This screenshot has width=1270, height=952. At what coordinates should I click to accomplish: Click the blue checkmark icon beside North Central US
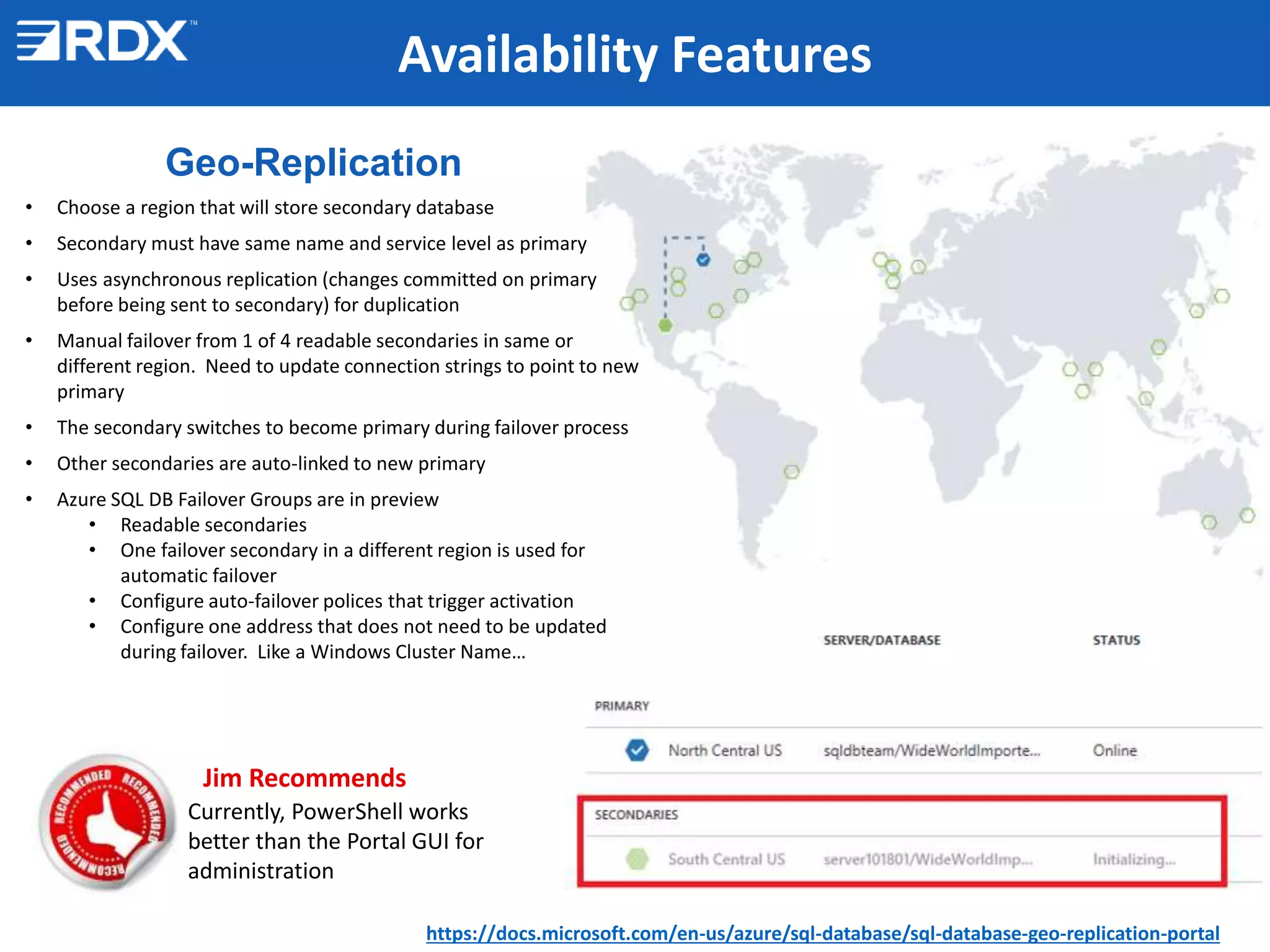point(637,750)
